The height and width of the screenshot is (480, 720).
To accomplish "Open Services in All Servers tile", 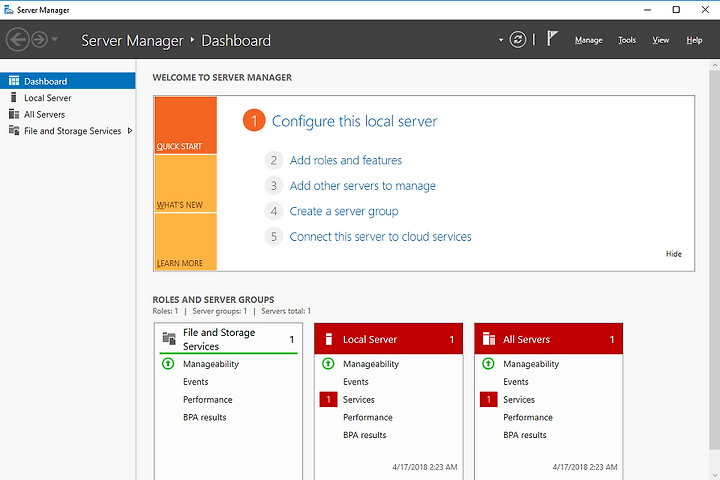I will pyautogui.click(x=519, y=400).
